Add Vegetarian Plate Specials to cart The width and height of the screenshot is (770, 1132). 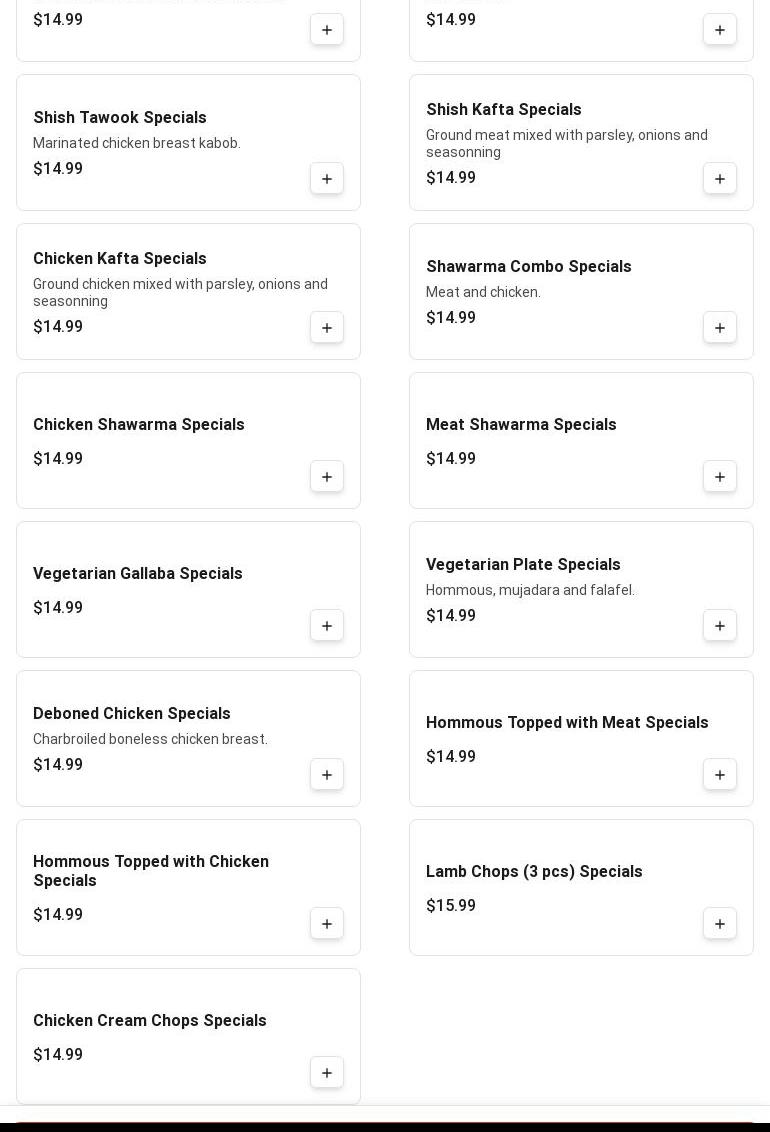[720, 626]
